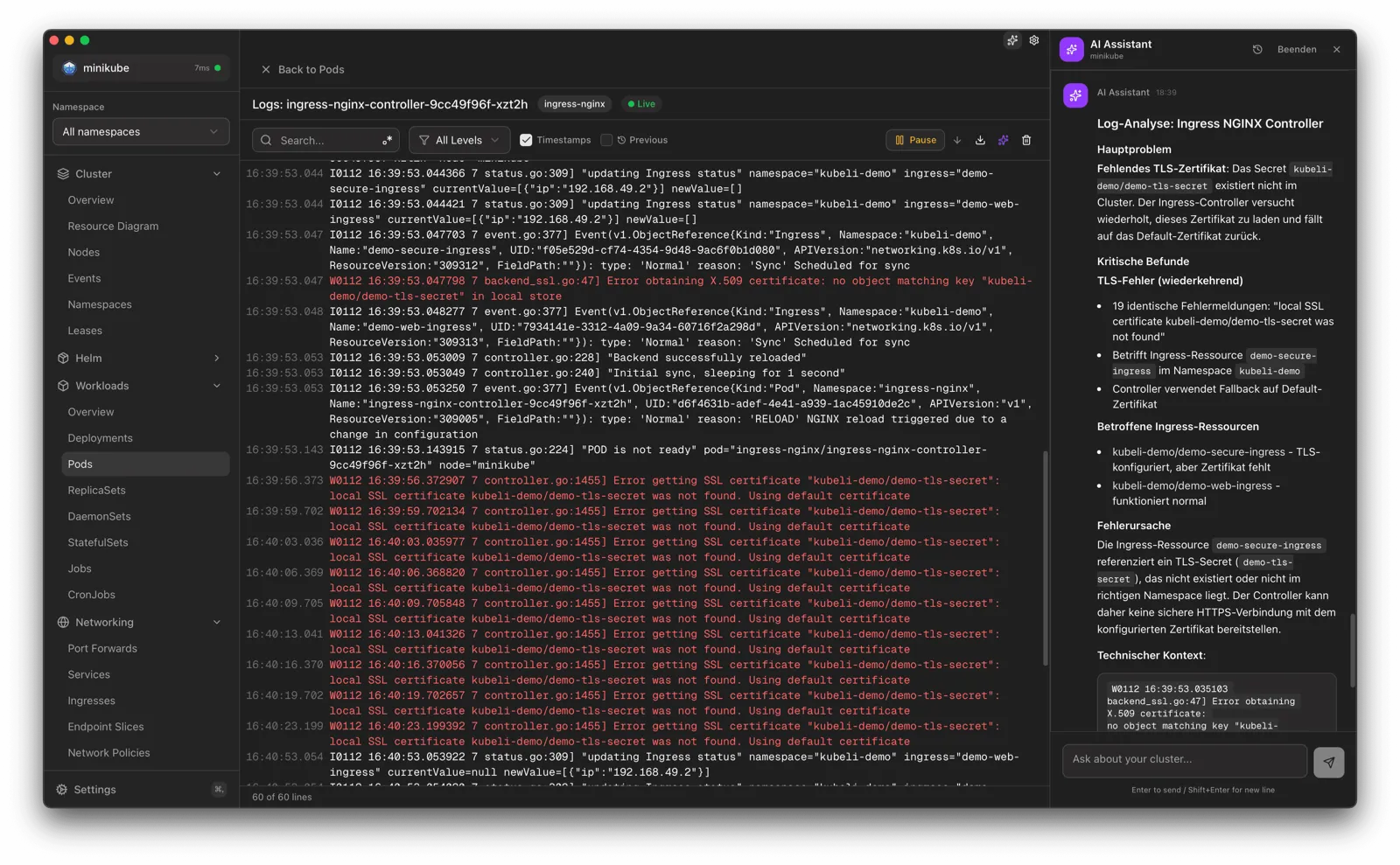Open Leases page
Screen dimensions: 1400x865
tap(85, 331)
